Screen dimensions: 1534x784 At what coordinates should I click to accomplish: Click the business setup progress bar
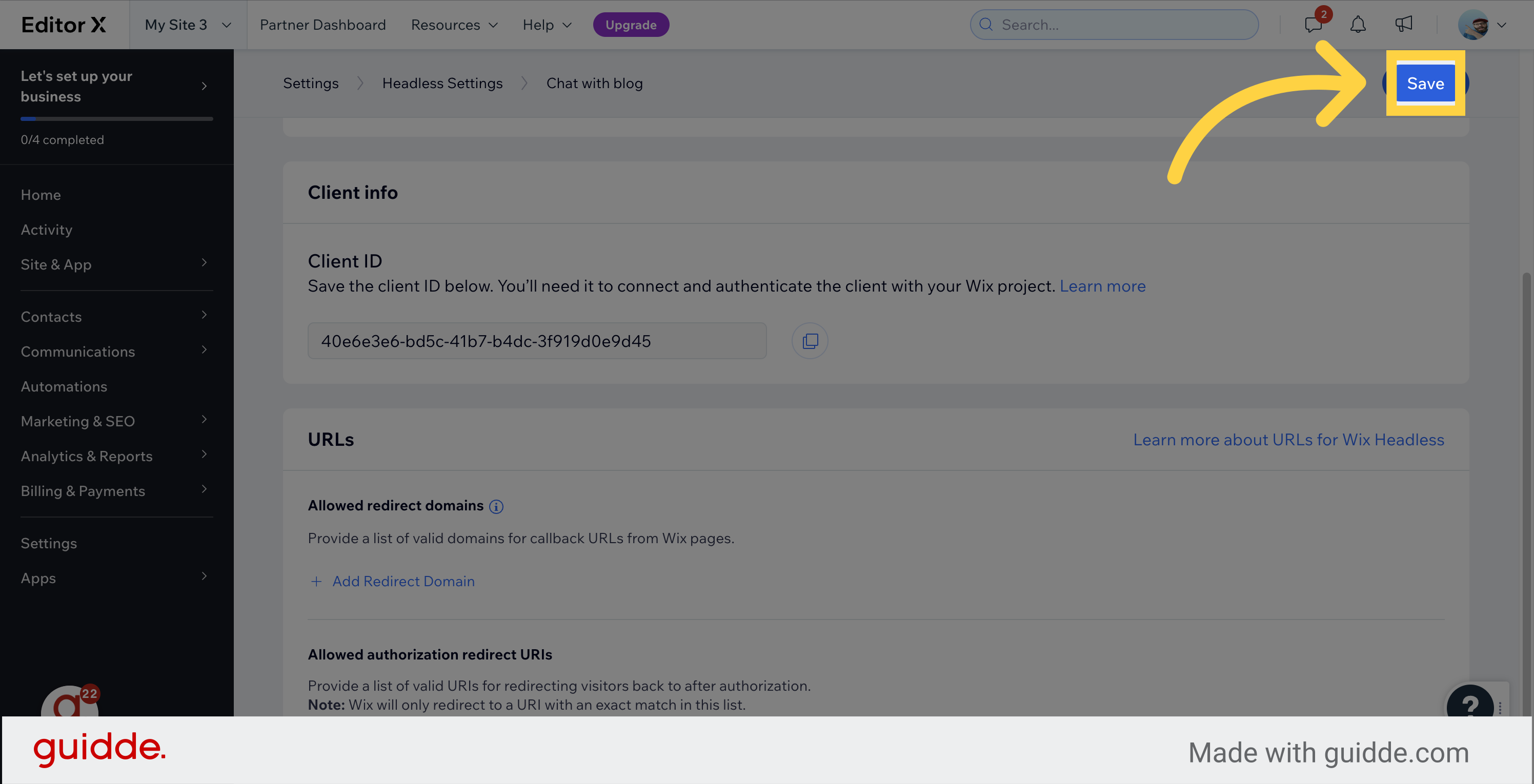click(116, 119)
